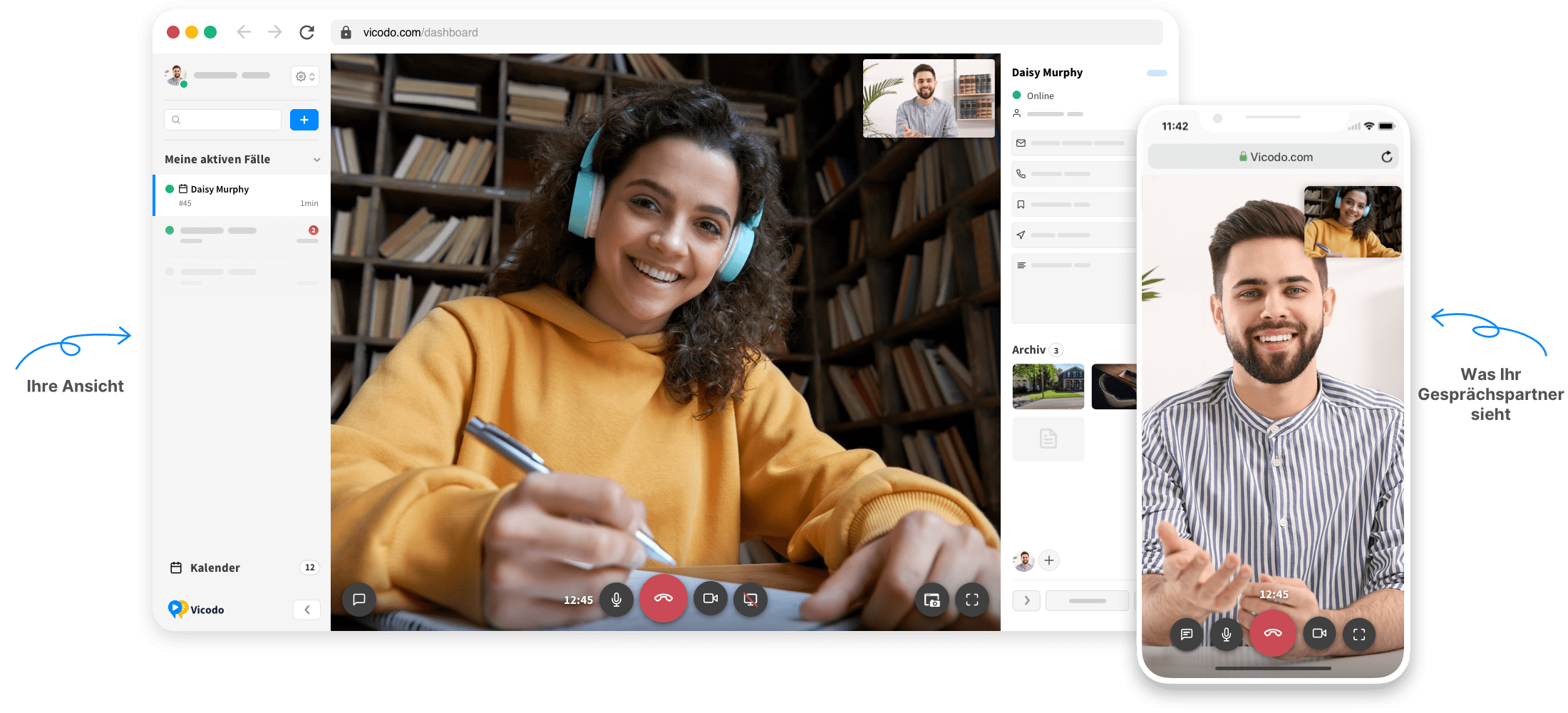Click the Kalender count badge 12
Screen dimensions: 1568x713
(309, 568)
